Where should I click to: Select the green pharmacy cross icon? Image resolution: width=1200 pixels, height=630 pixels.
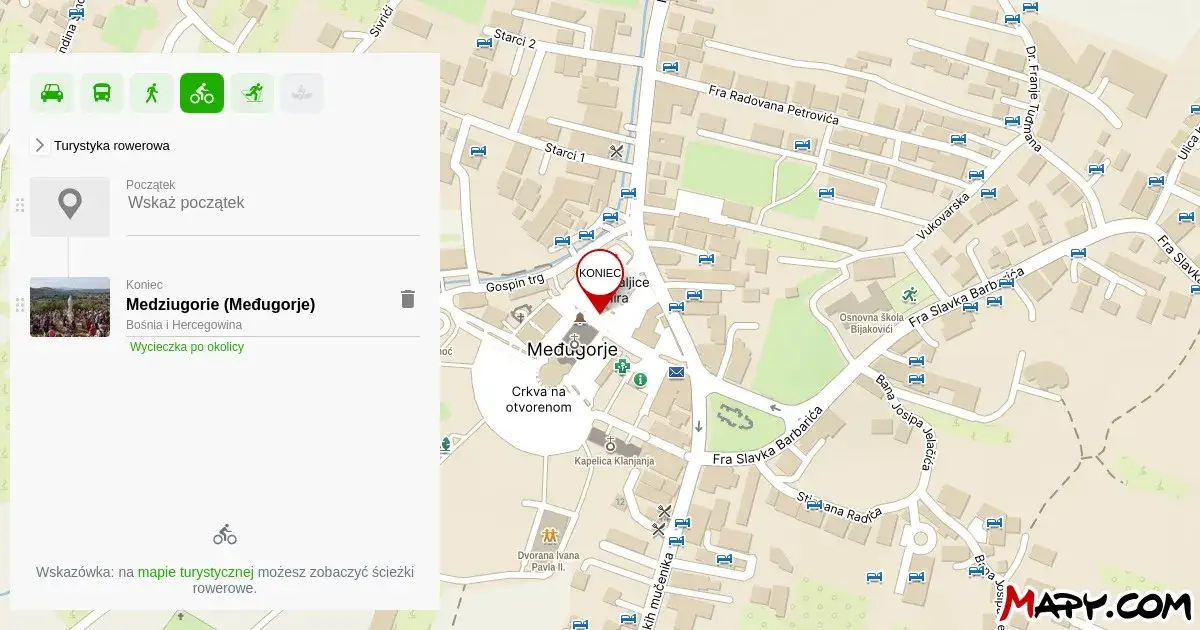622,367
